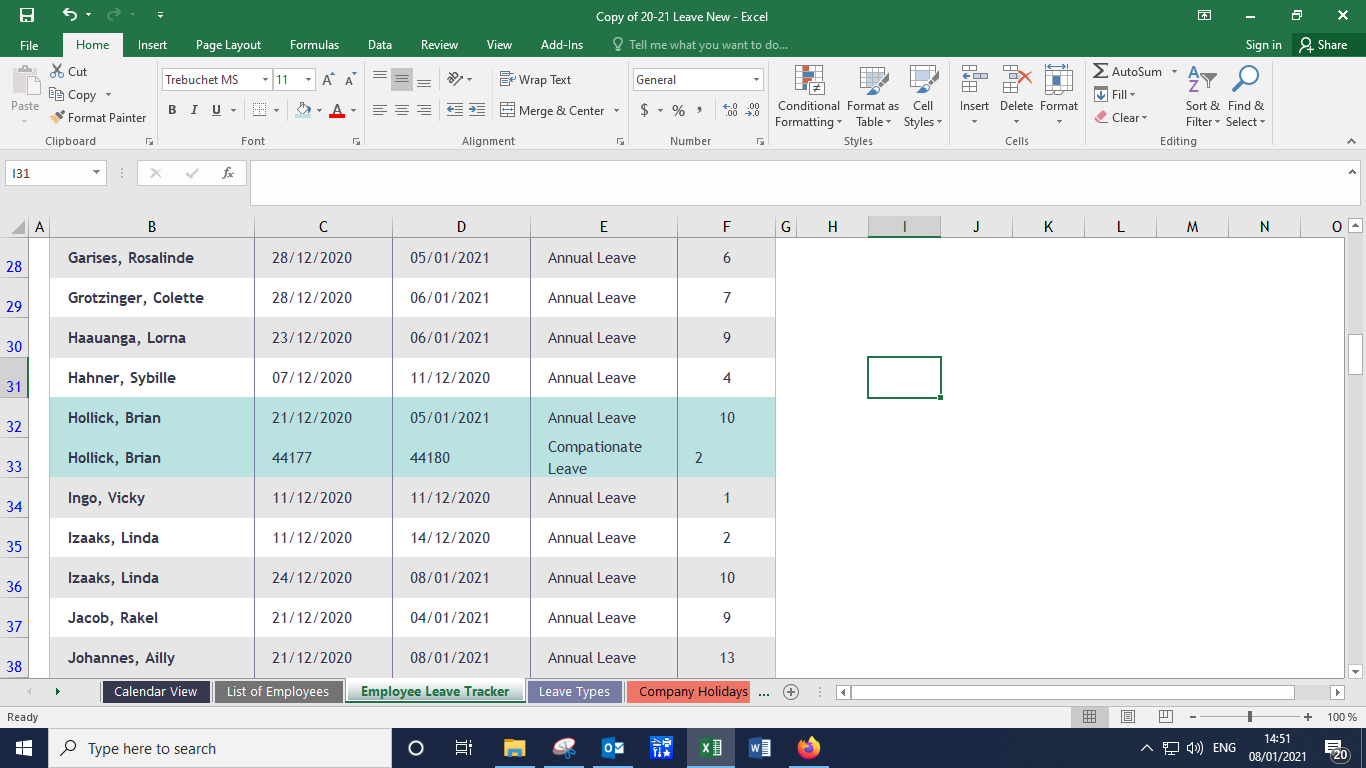The image size is (1366, 768).
Task: Switch to the Insert ribbon tab
Action: click(152, 45)
